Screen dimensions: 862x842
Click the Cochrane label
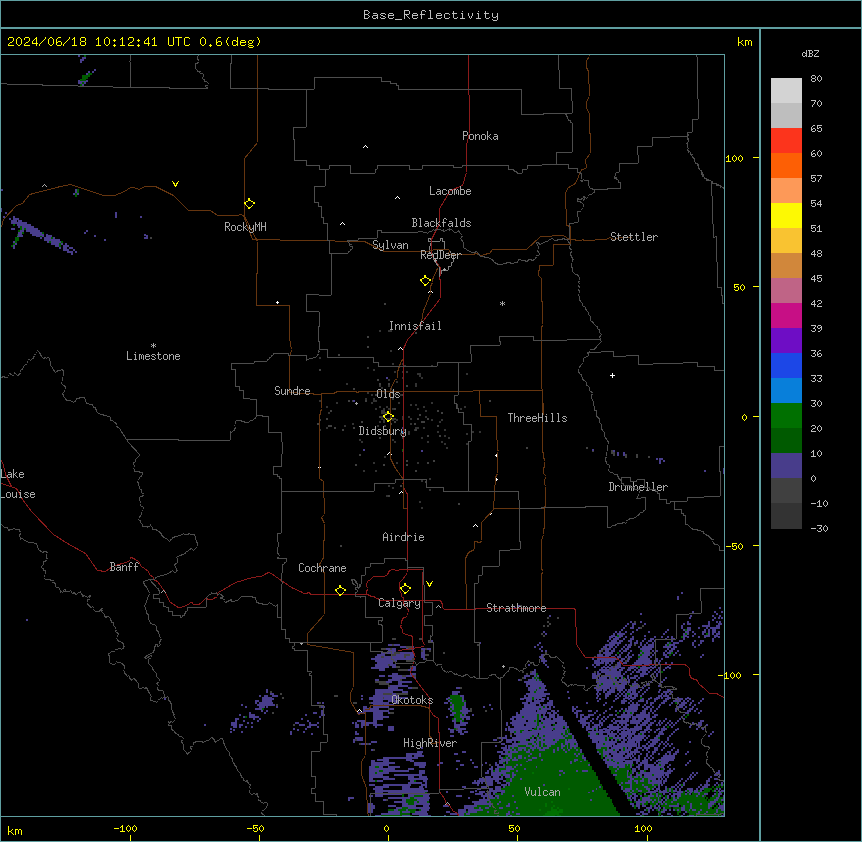[322, 568]
